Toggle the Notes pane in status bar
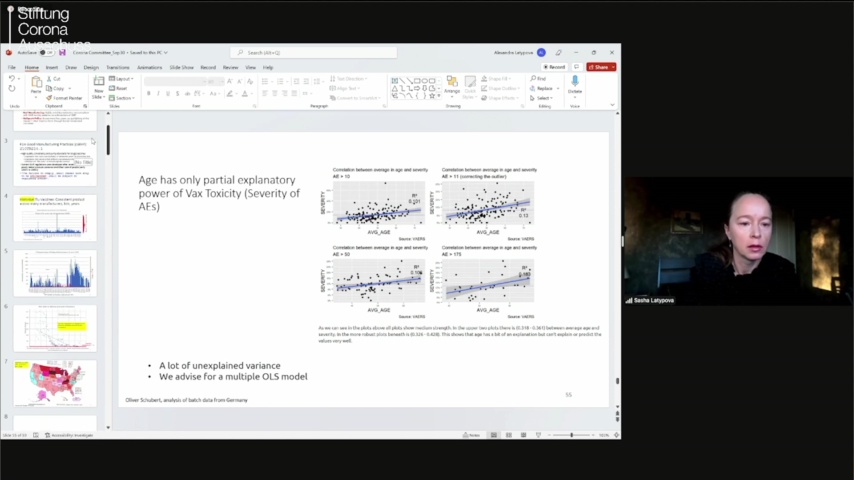 pyautogui.click(x=474, y=435)
